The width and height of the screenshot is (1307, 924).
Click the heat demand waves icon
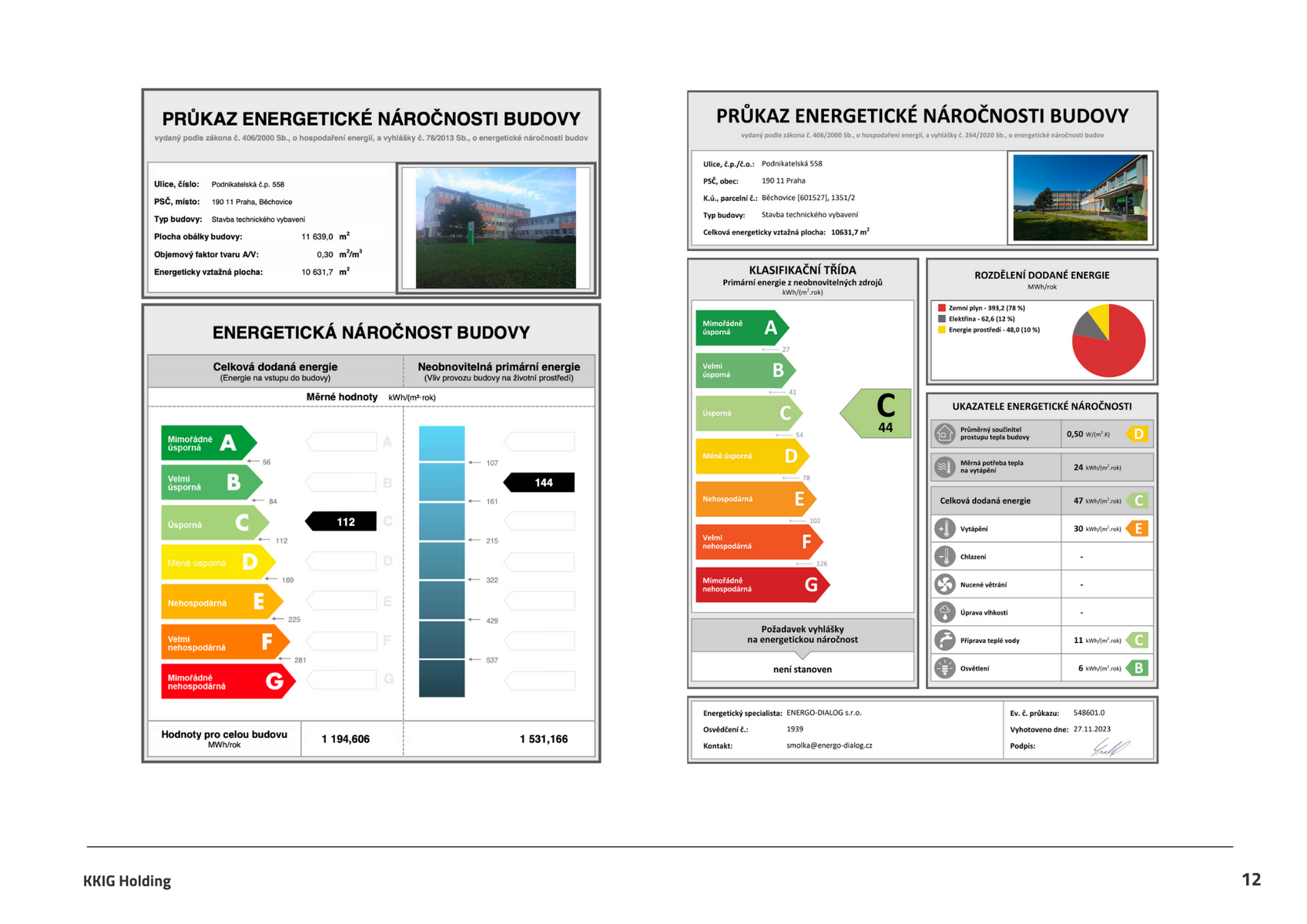(944, 467)
